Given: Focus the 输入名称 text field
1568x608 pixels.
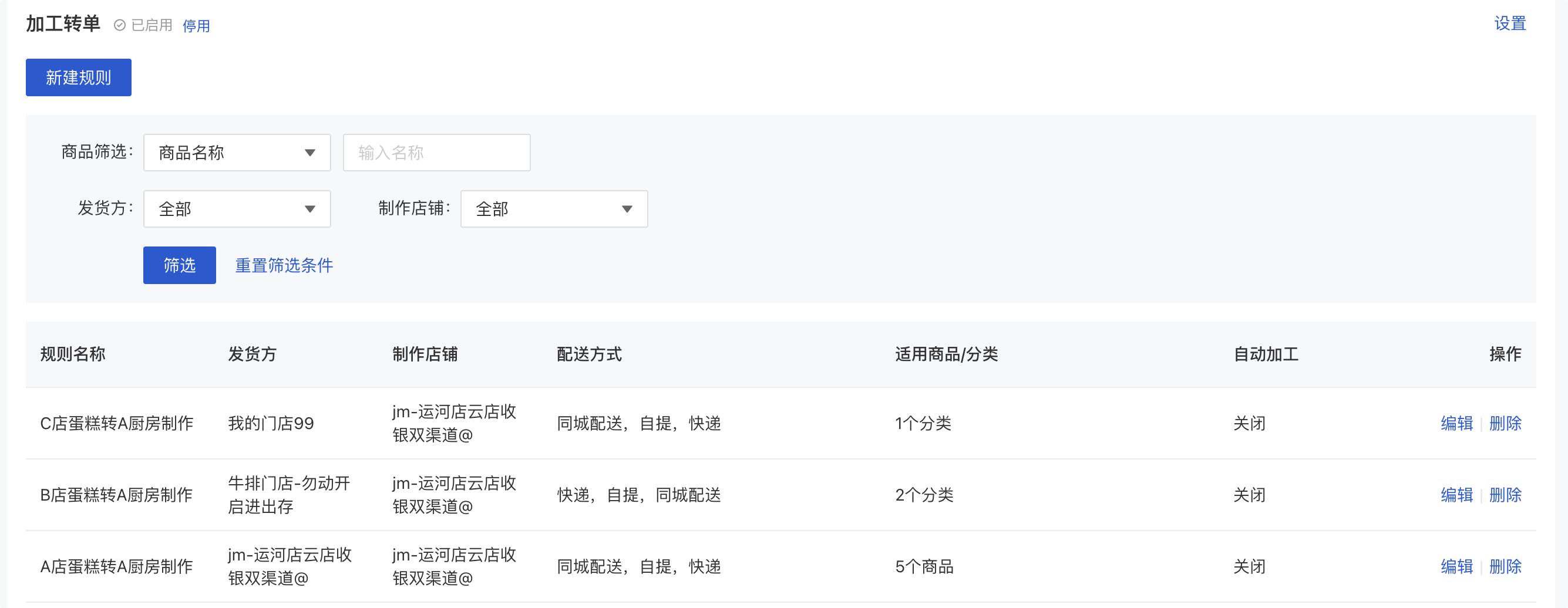Looking at the screenshot, I should (x=436, y=153).
